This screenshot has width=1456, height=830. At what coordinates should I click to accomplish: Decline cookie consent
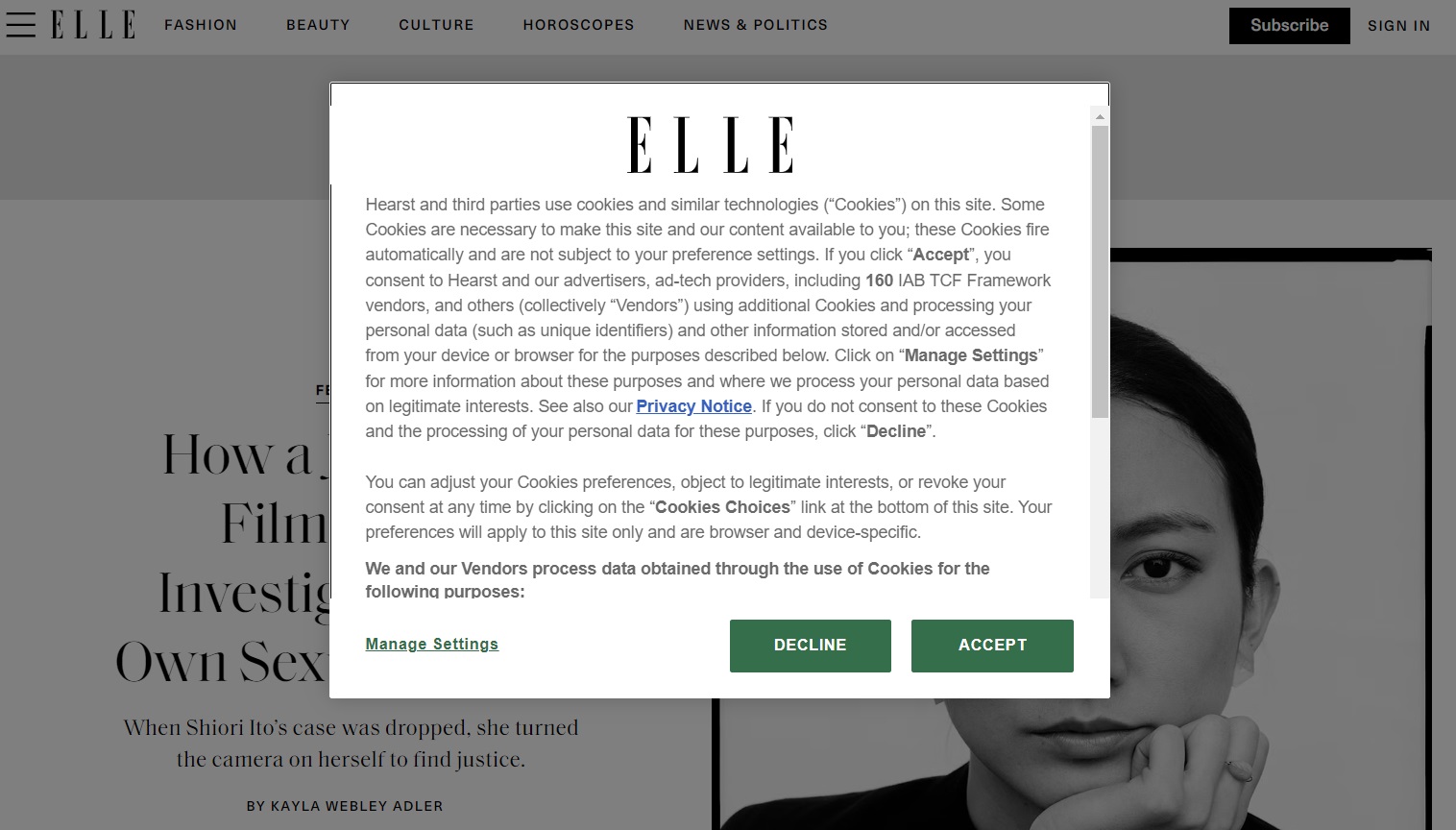pos(810,645)
